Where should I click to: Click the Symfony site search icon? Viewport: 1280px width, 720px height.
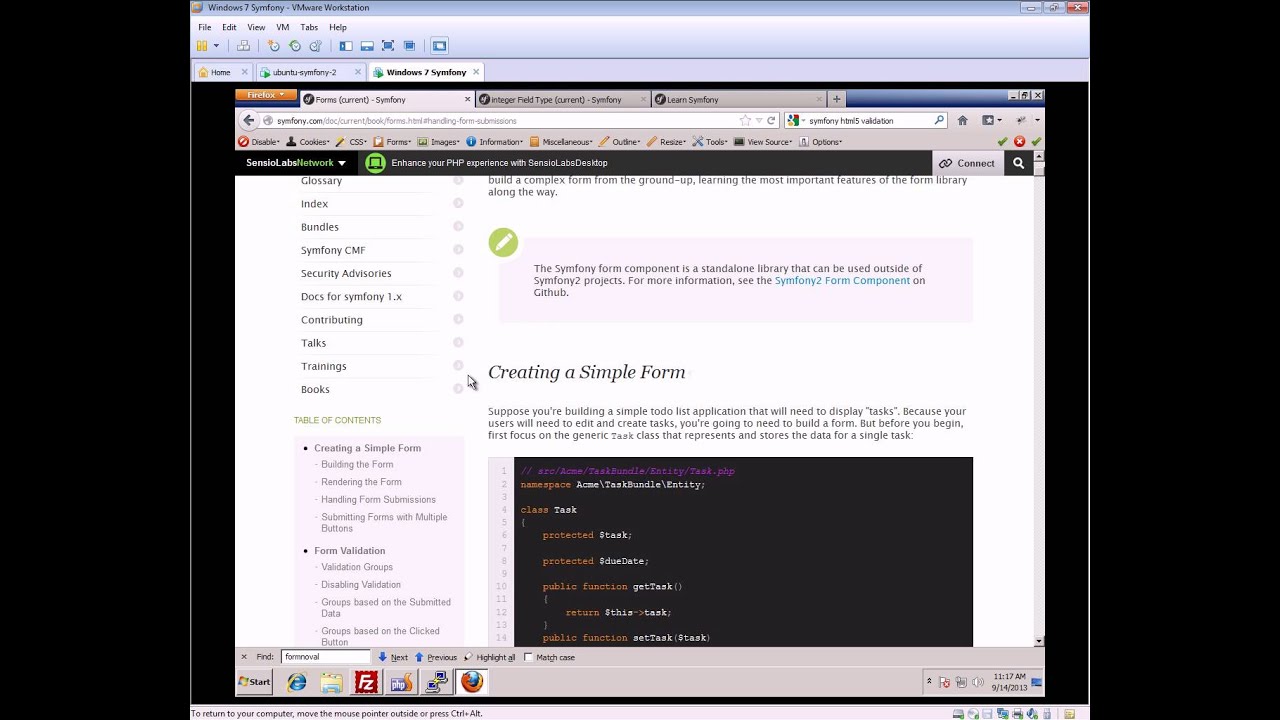click(x=1018, y=163)
